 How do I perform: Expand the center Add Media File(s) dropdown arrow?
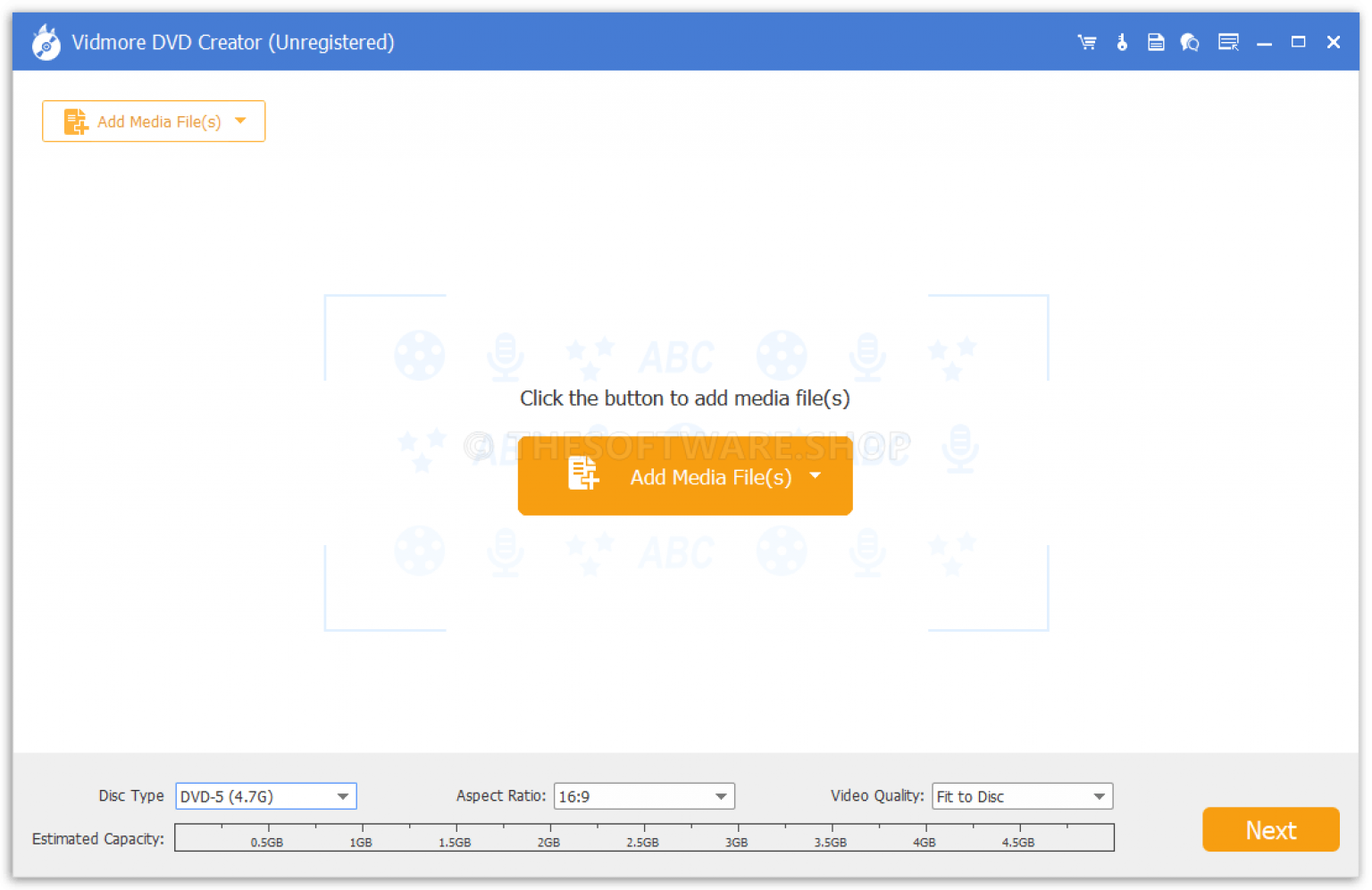(816, 475)
